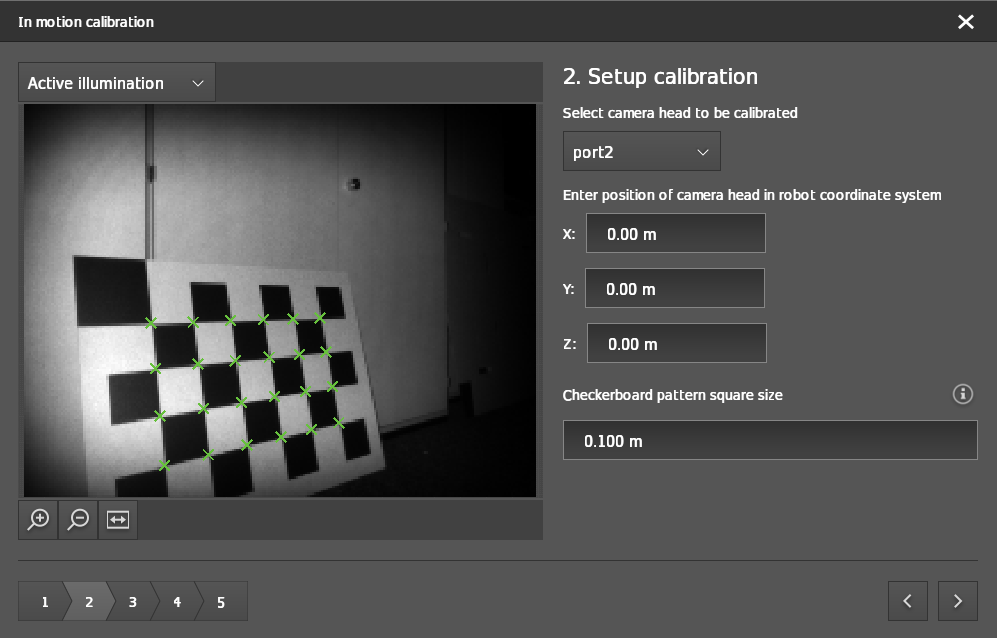Viewport: 997px width, 638px height.
Task: Open the Active illumination dropdown
Action: (x=116, y=83)
